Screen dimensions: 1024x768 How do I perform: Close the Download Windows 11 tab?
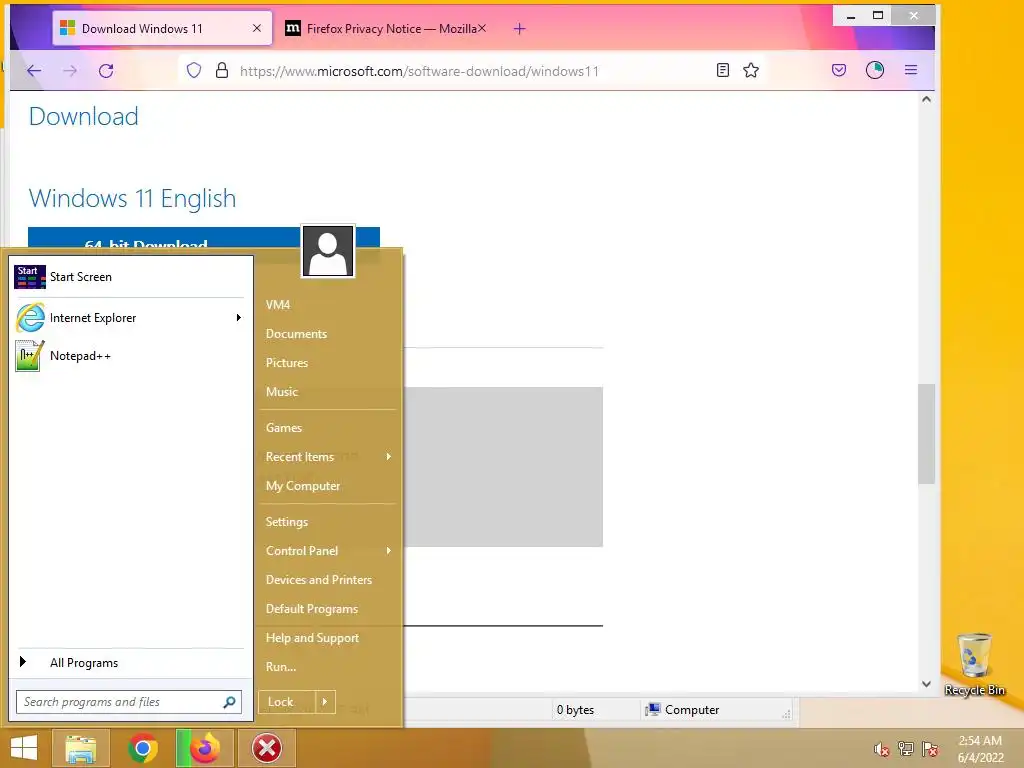pyautogui.click(x=257, y=29)
